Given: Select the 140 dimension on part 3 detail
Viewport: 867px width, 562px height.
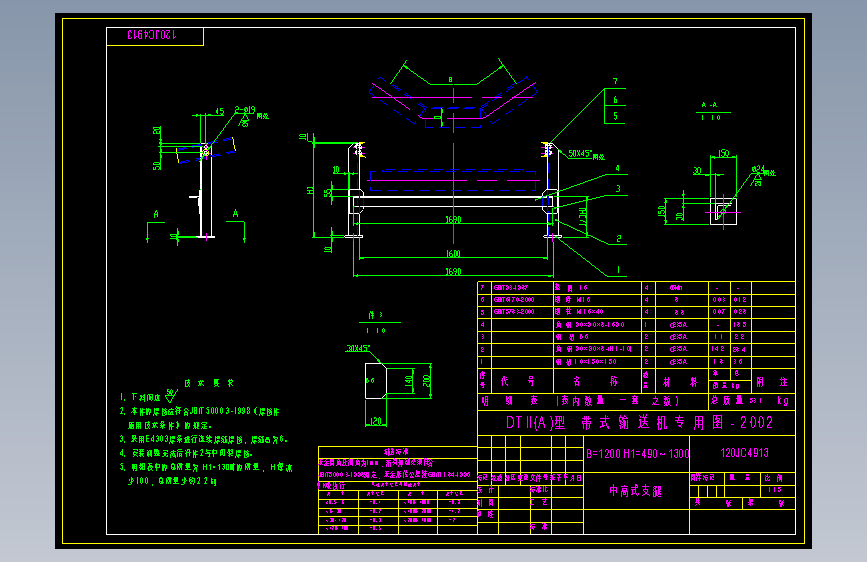Looking at the screenshot, I should pos(409,381).
